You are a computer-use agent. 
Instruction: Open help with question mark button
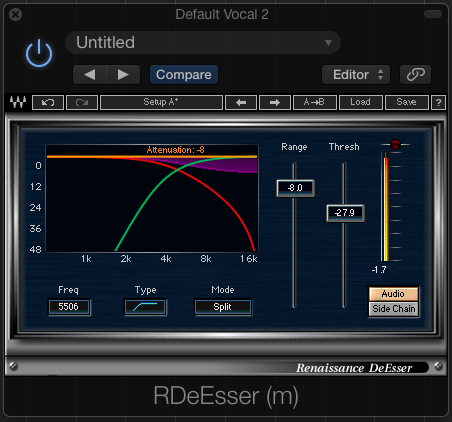click(438, 102)
